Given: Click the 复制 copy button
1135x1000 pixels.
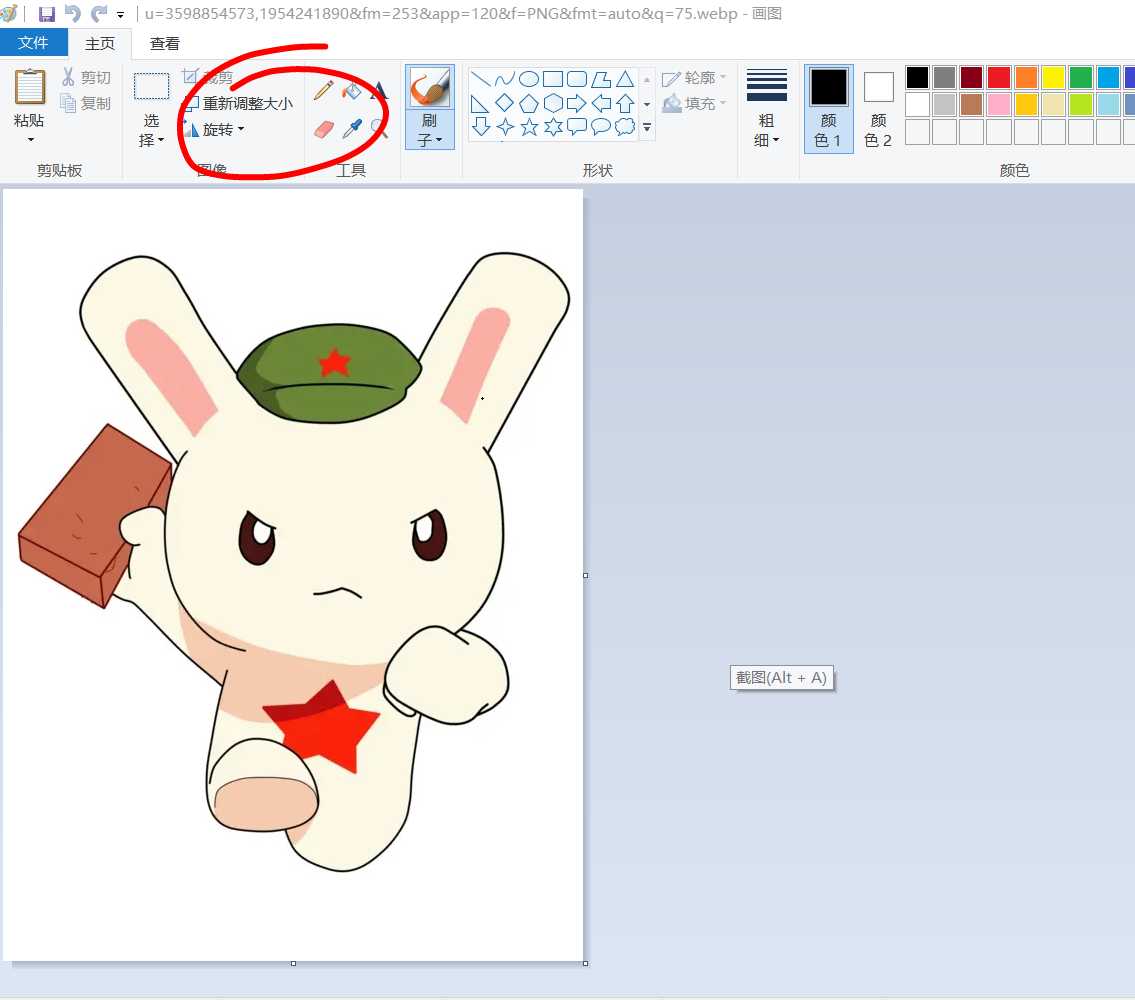Looking at the screenshot, I should pos(86,104).
